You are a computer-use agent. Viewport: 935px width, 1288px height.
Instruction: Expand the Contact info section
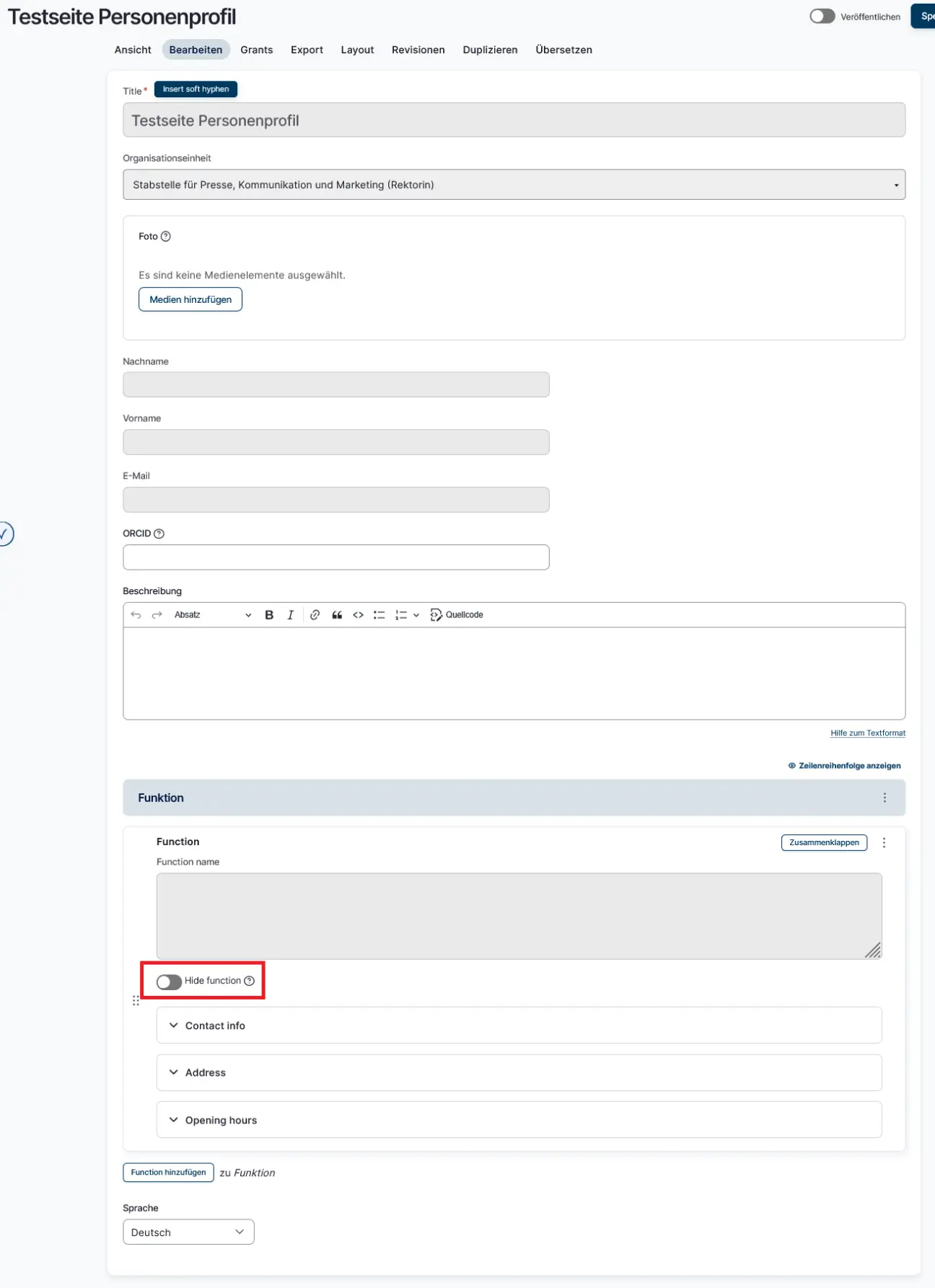pos(215,1025)
